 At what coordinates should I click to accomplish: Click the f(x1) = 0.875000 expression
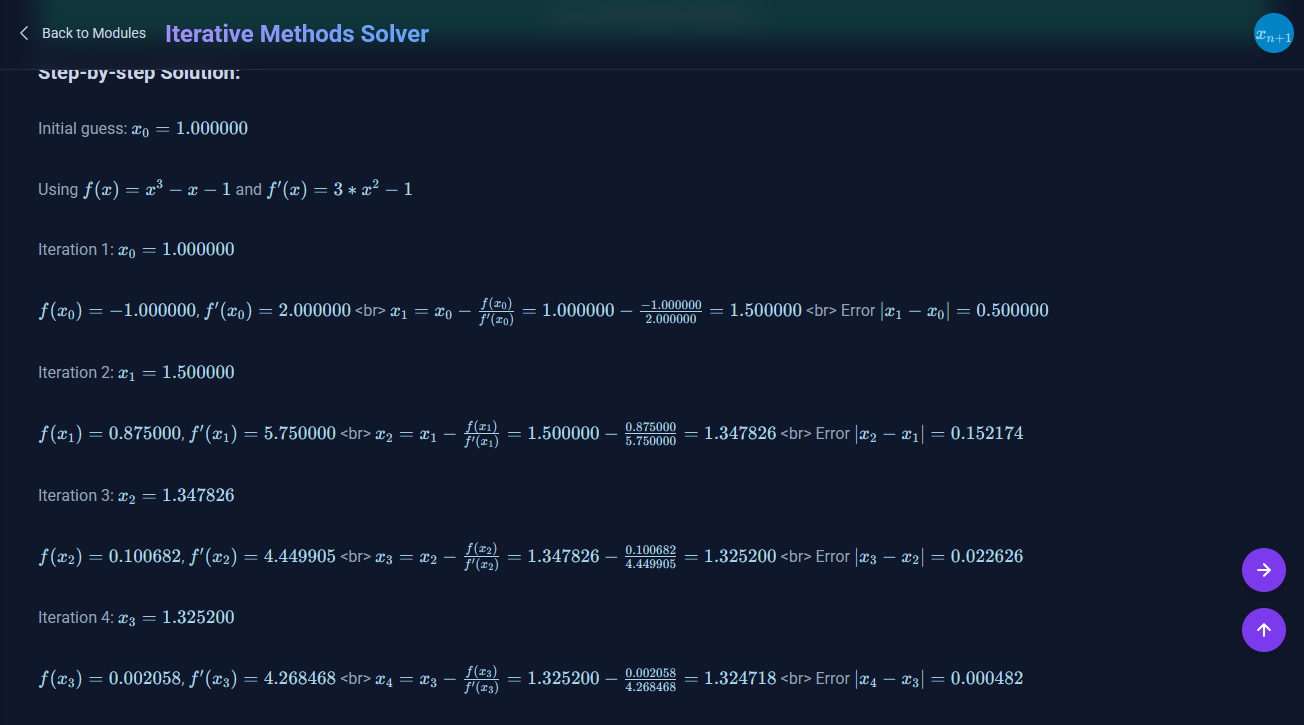[x=109, y=434]
